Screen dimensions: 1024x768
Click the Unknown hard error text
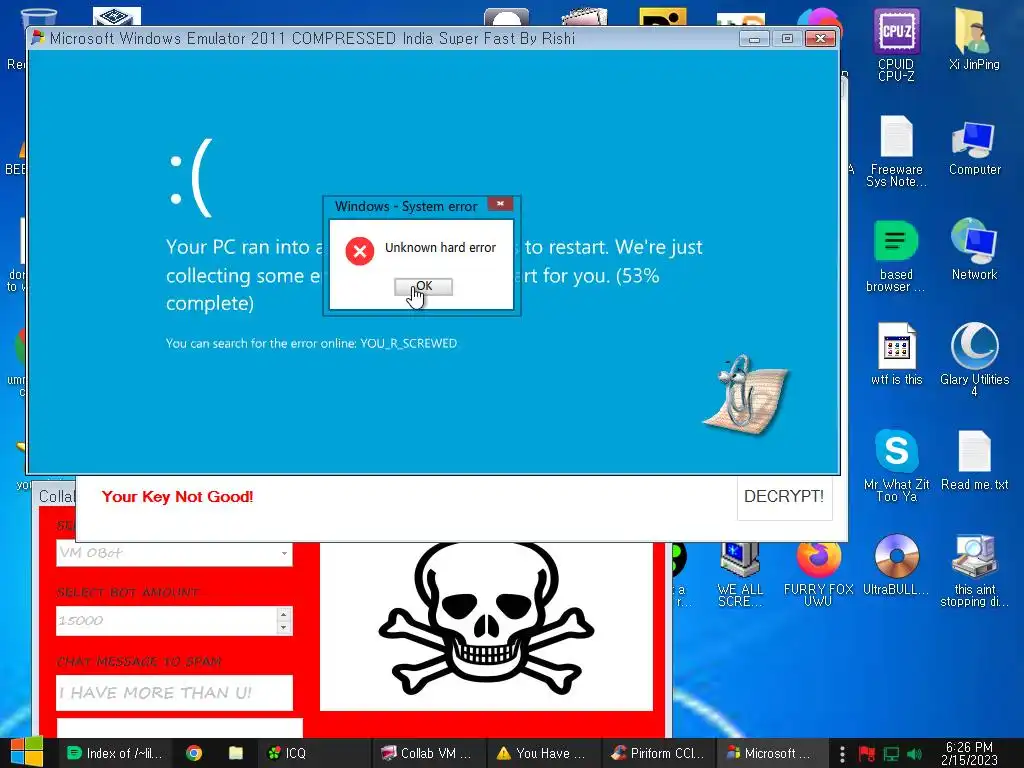[440, 248]
